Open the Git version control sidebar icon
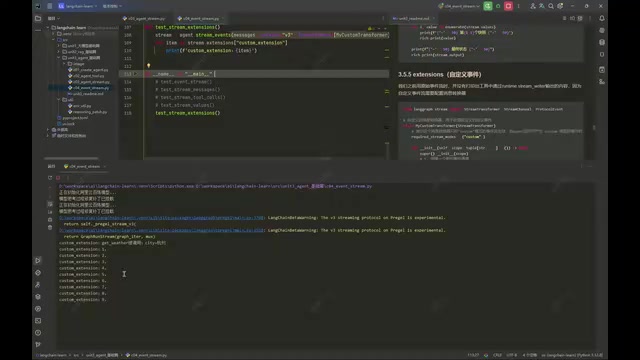 click(38, 344)
